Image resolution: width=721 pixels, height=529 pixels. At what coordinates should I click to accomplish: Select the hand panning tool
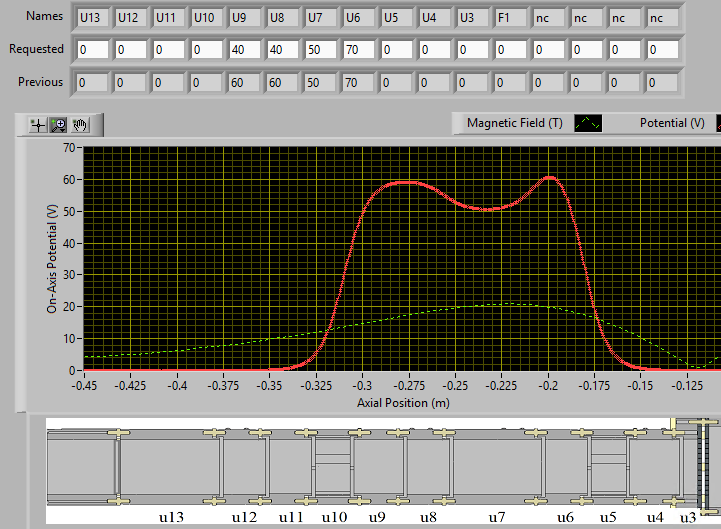pyautogui.click(x=80, y=125)
